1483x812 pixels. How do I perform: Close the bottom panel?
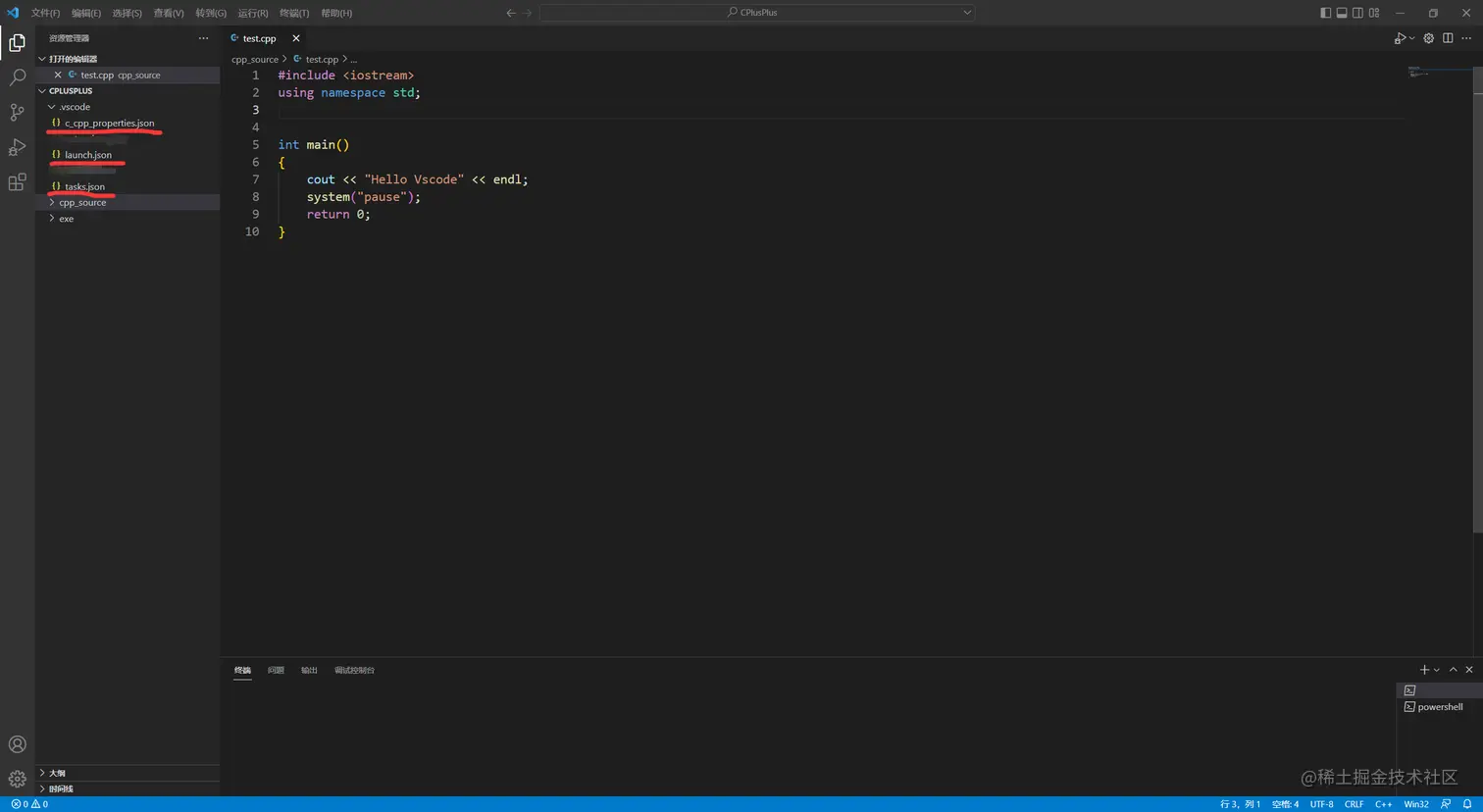coord(1469,670)
